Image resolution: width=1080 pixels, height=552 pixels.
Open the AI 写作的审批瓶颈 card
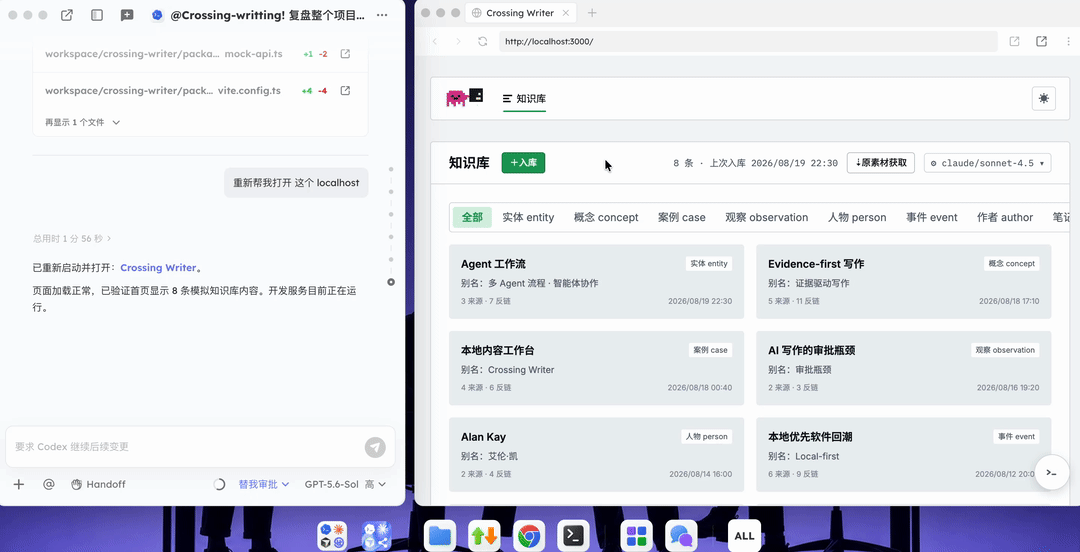pyautogui.click(x=904, y=368)
